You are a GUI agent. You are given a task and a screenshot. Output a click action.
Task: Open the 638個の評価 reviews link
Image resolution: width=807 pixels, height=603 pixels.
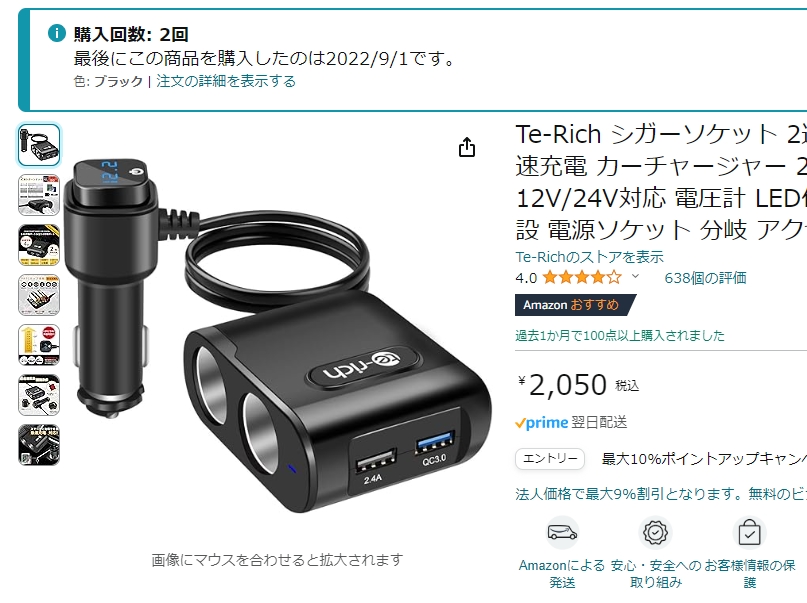pyautogui.click(x=705, y=278)
